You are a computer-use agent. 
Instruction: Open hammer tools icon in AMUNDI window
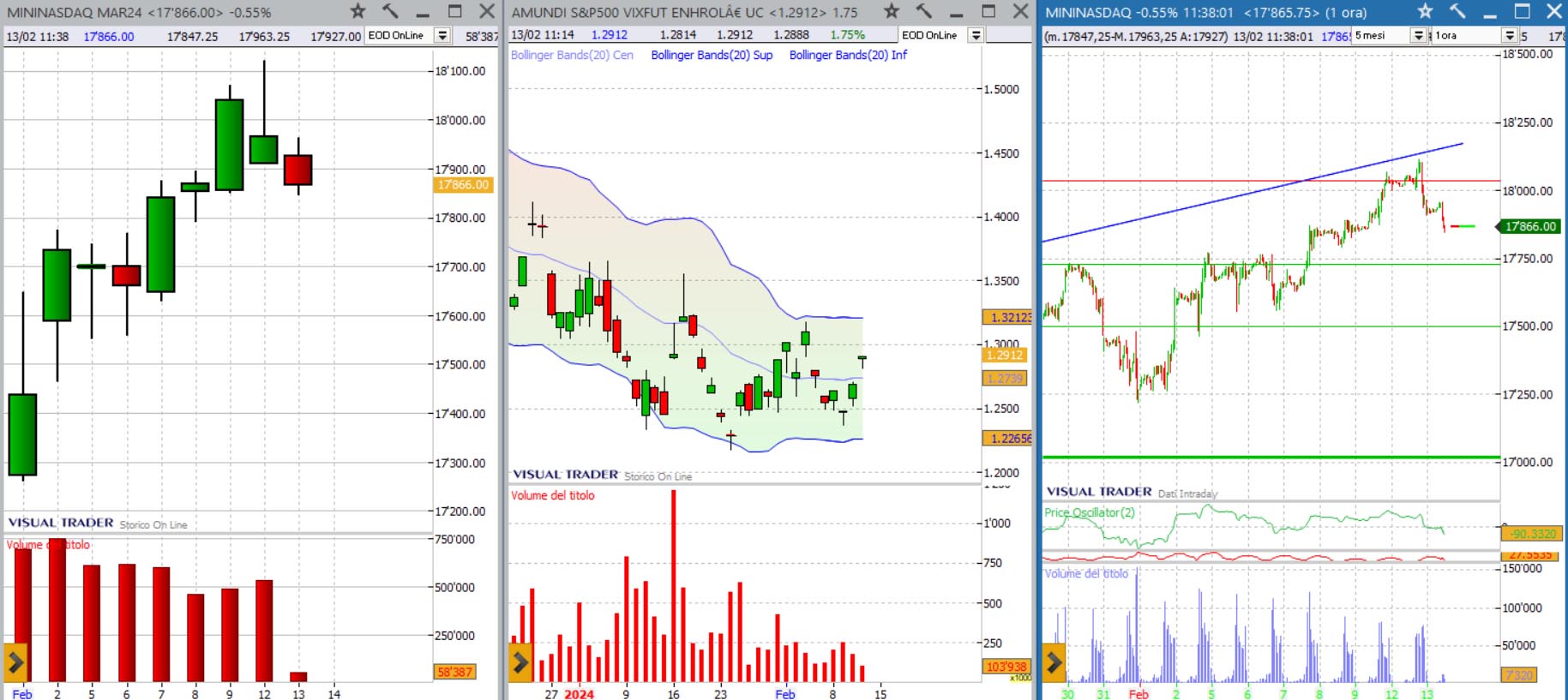924,11
